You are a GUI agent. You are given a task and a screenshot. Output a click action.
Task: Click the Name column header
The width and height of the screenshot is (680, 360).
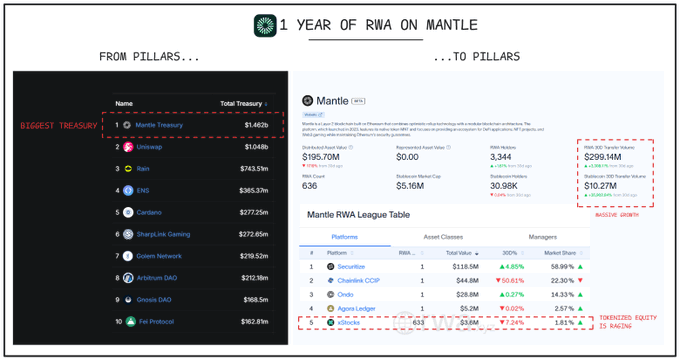124,104
